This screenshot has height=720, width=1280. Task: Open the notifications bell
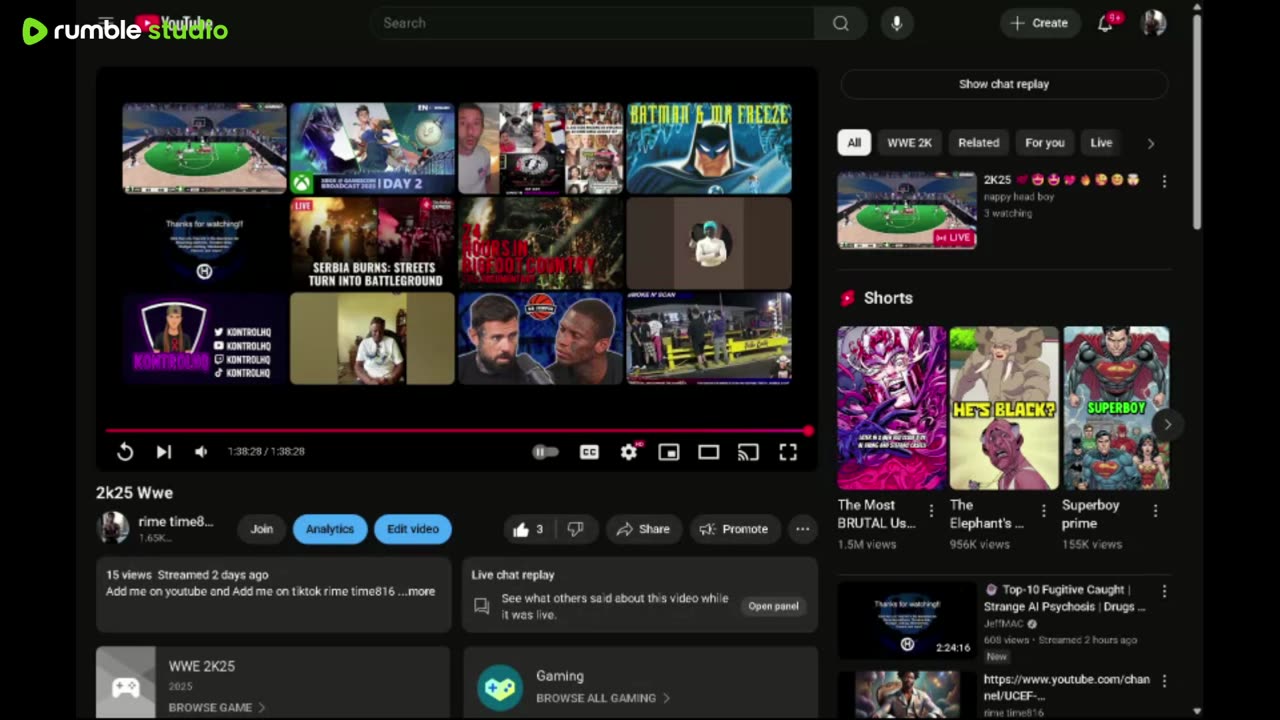click(x=1105, y=23)
